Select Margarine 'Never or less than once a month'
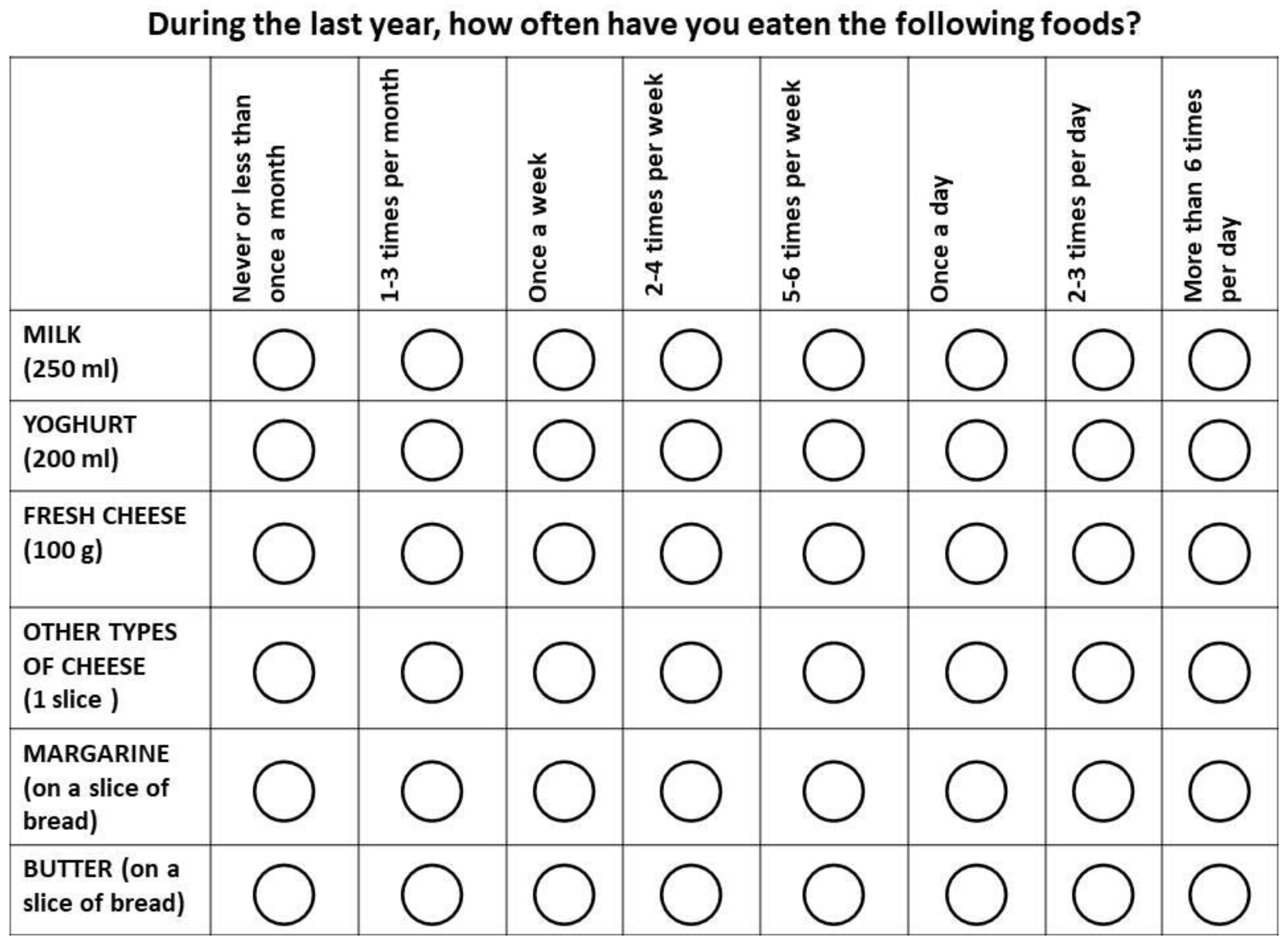Screen dimensions: 1288x946 click(x=284, y=791)
